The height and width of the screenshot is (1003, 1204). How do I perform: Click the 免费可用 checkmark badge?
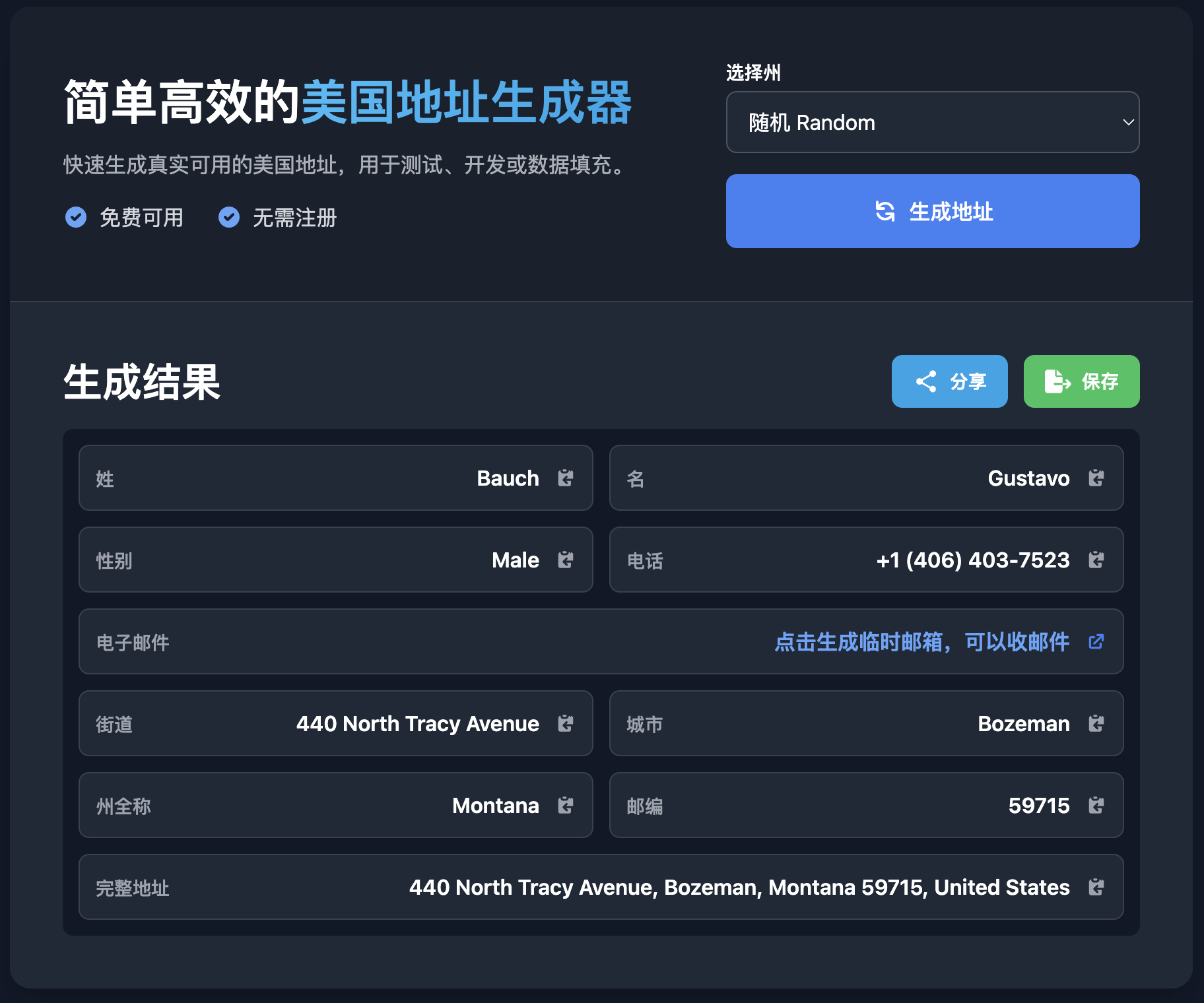click(75, 218)
